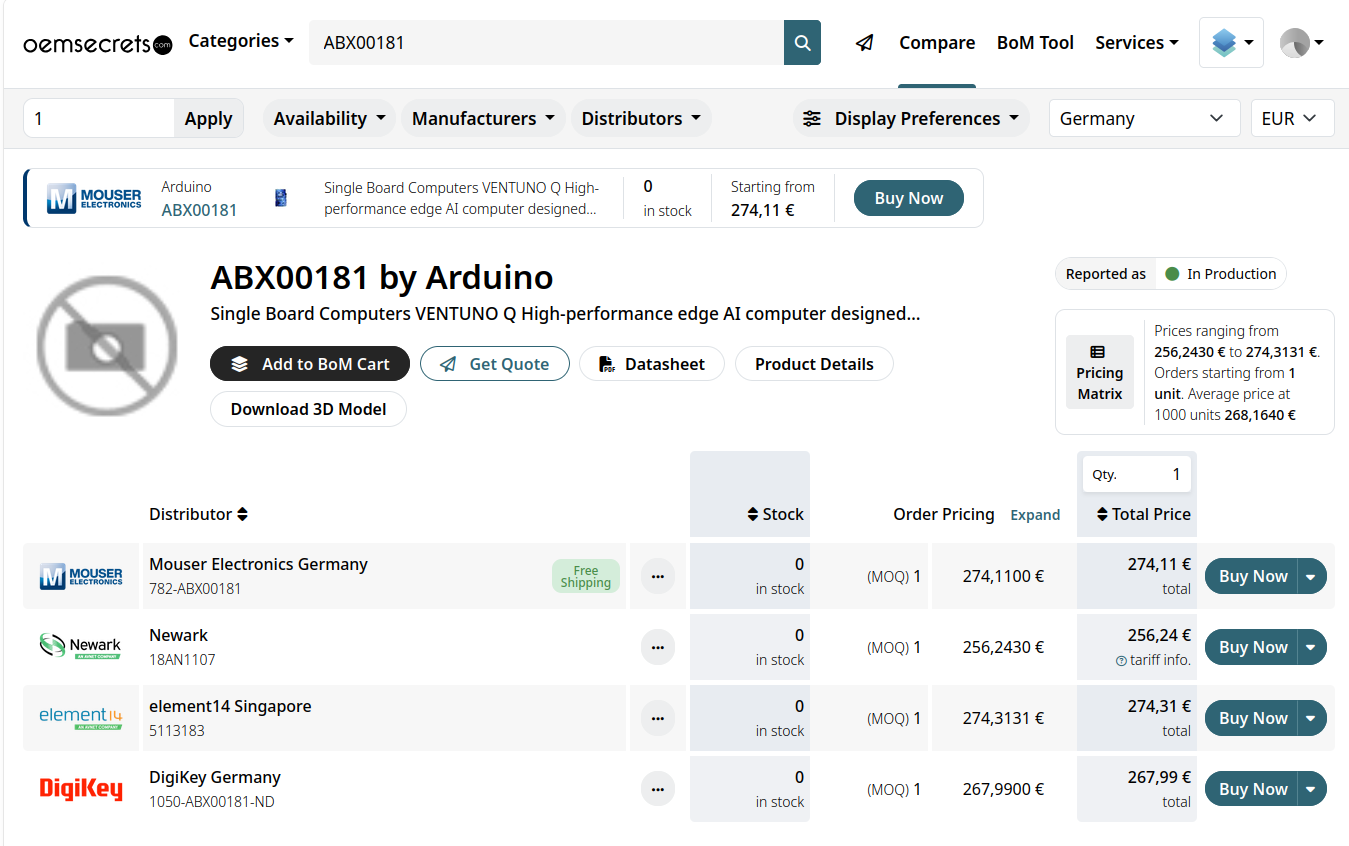Expand Buy Now options for DigiKey row
Image resolution: width=1349 pixels, height=846 pixels.
point(1312,789)
